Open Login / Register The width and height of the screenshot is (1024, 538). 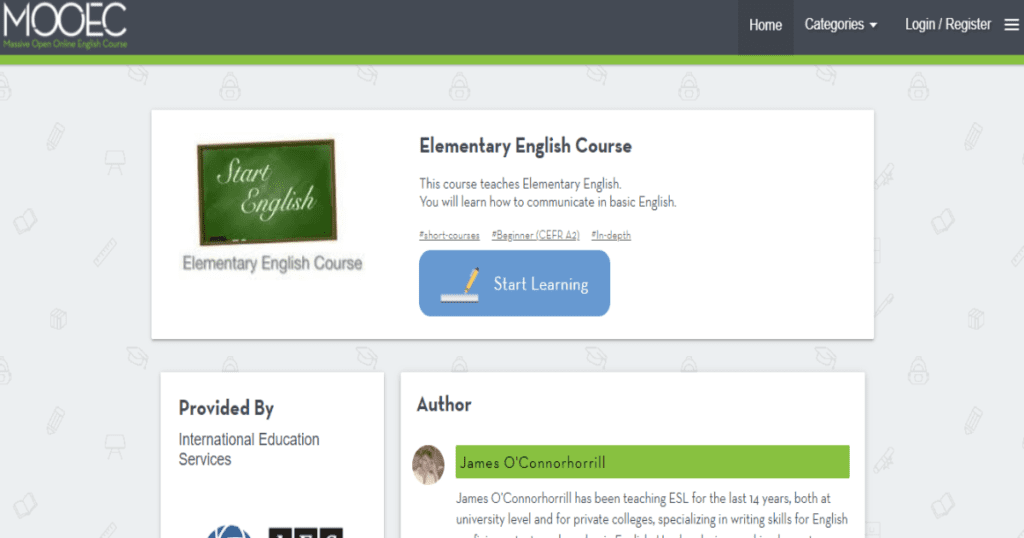pos(948,25)
